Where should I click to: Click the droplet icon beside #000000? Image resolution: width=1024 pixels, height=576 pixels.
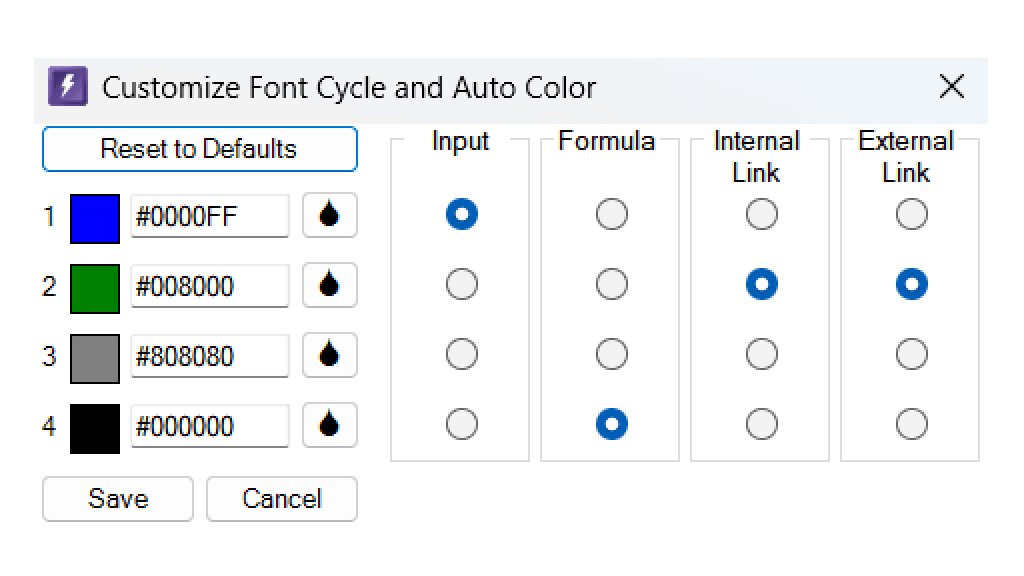coord(329,424)
